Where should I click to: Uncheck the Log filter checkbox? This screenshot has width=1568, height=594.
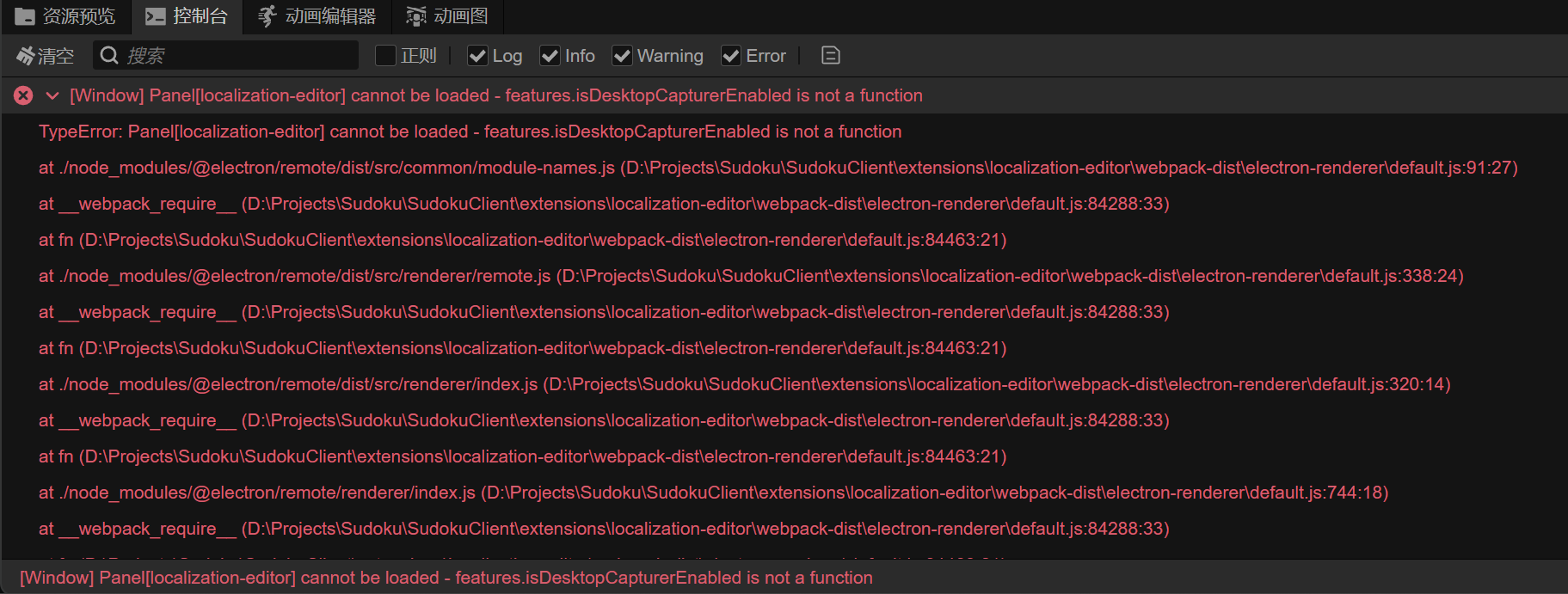click(477, 56)
